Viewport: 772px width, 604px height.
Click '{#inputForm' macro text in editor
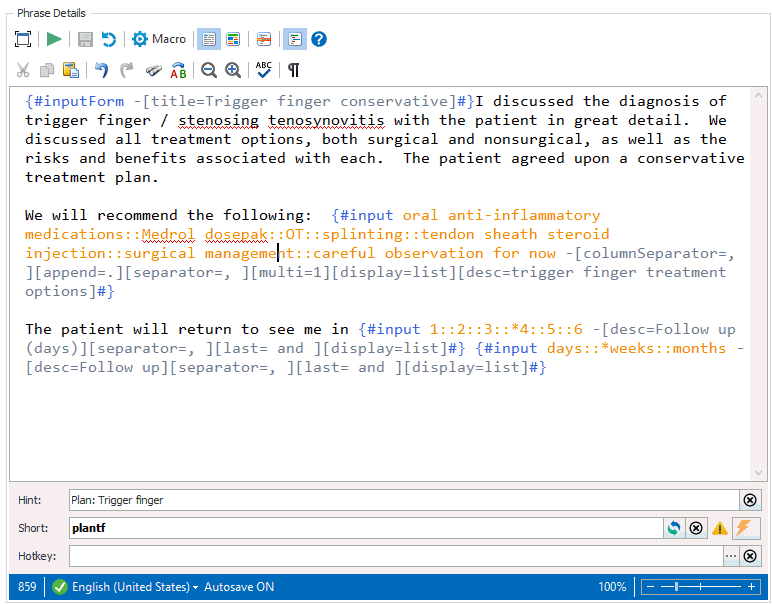tap(74, 101)
